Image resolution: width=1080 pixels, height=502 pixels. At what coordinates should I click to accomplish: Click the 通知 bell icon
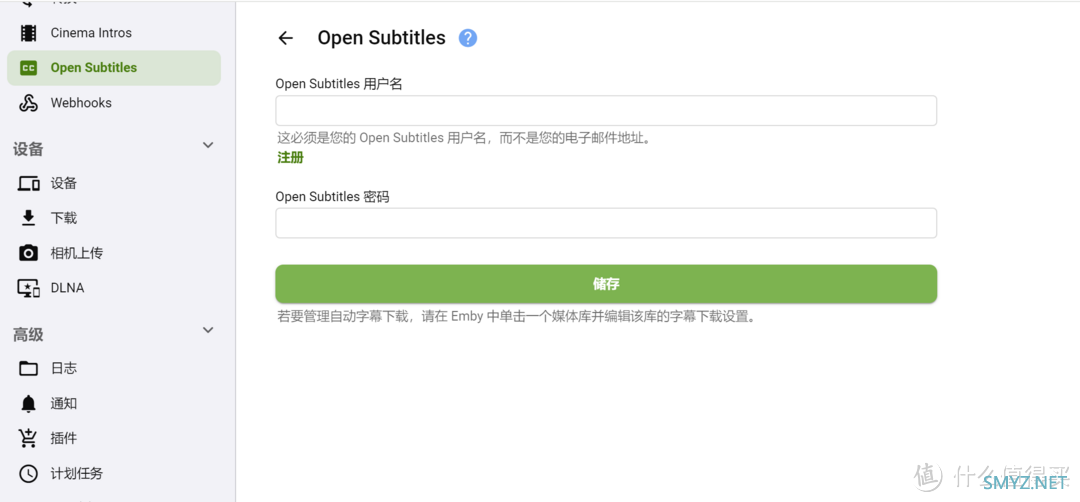click(x=28, y=404)
